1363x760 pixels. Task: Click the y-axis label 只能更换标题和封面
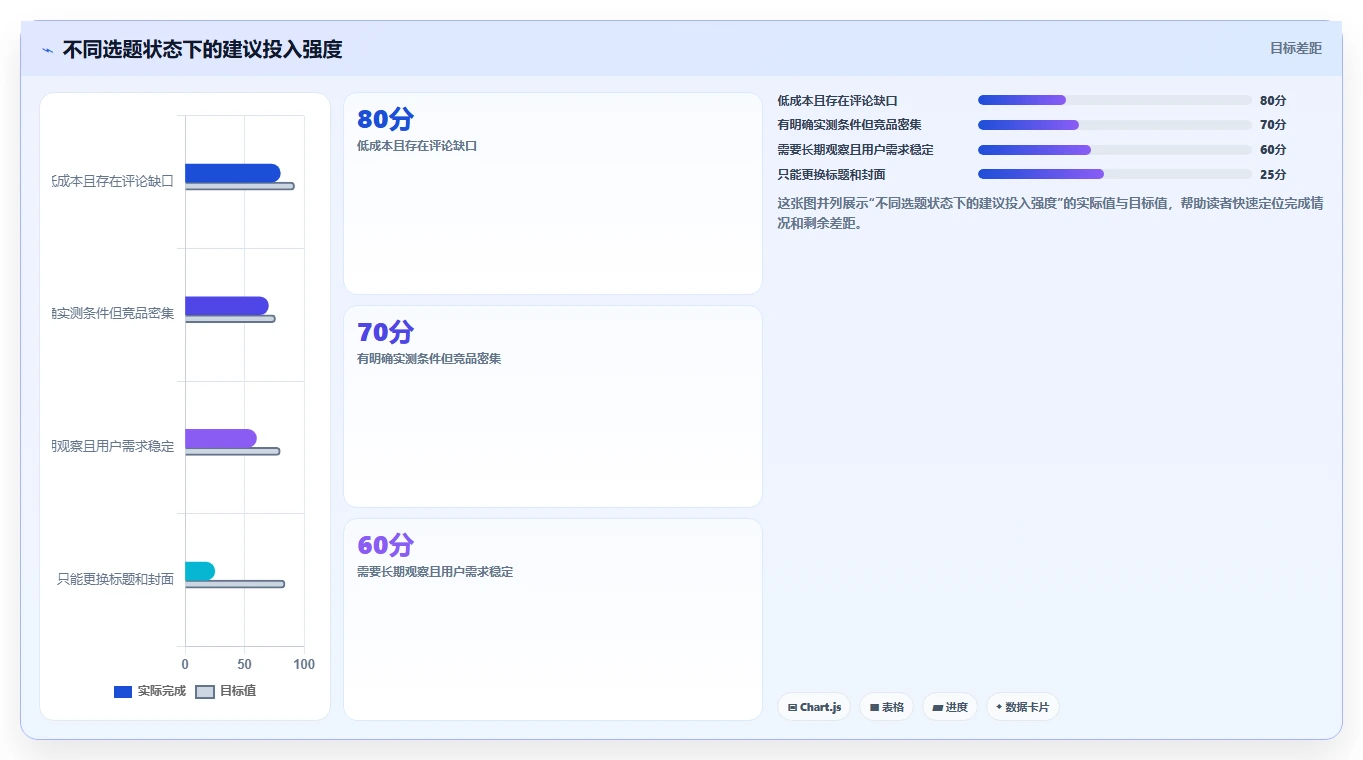[x=116, y=579]
